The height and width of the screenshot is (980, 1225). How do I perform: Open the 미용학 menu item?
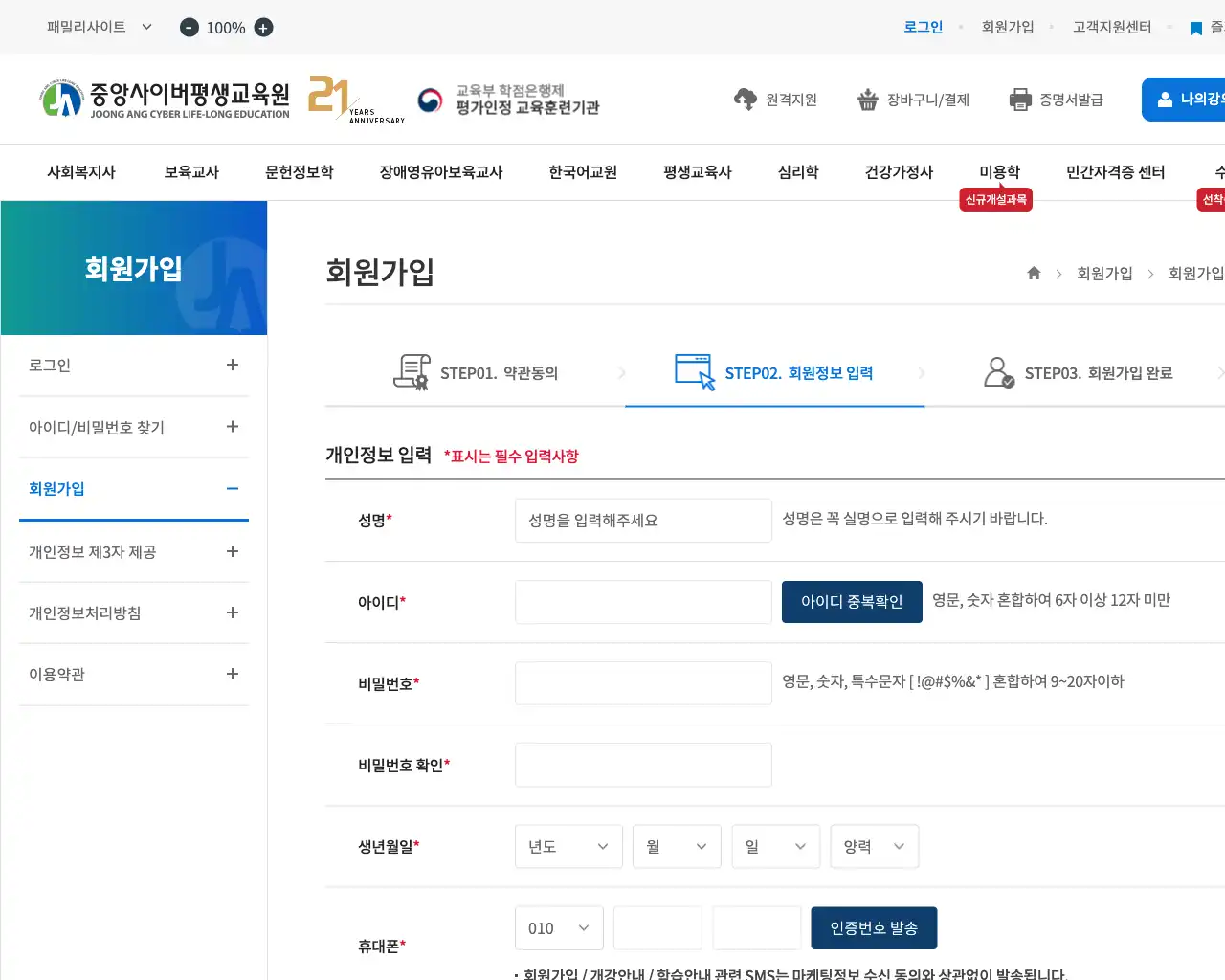click(x=998, y=172)
